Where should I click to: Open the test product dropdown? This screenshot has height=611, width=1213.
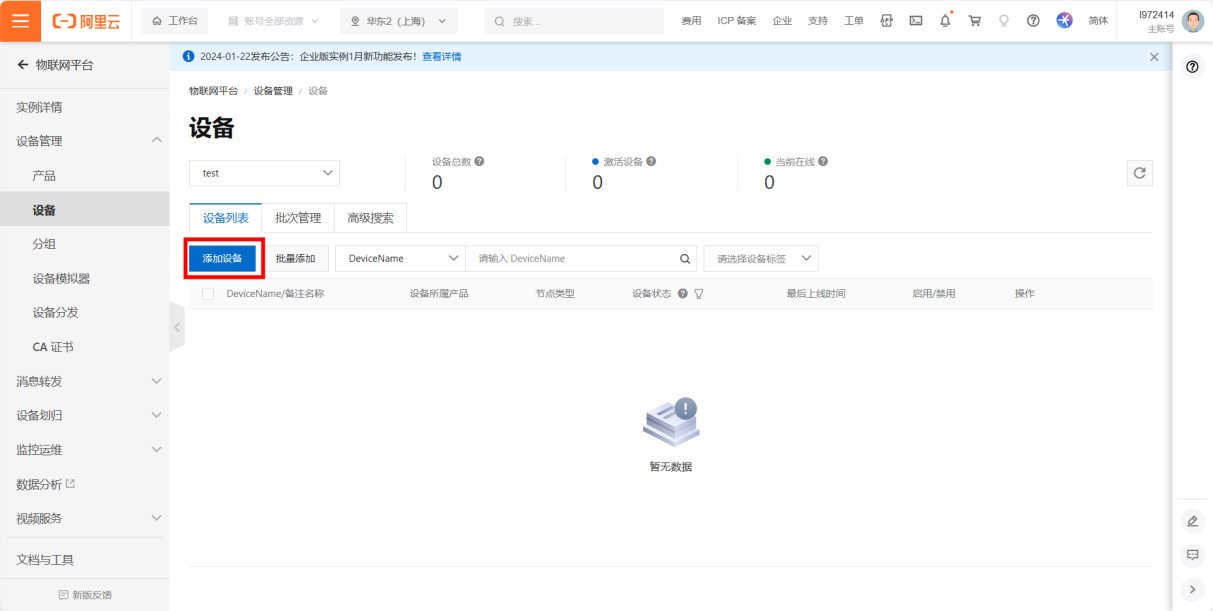coord(264,173)
